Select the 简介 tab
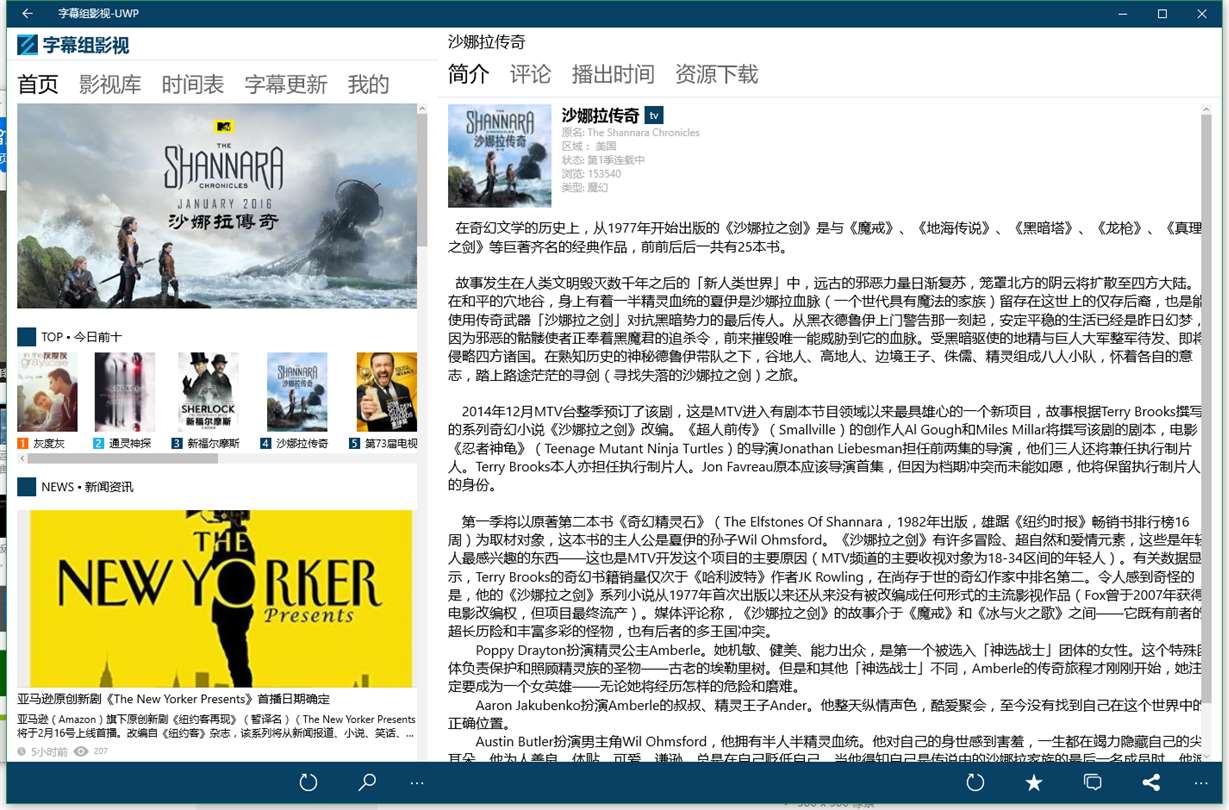The width and height of the screenshot is (1229, 810). point(469,74)
